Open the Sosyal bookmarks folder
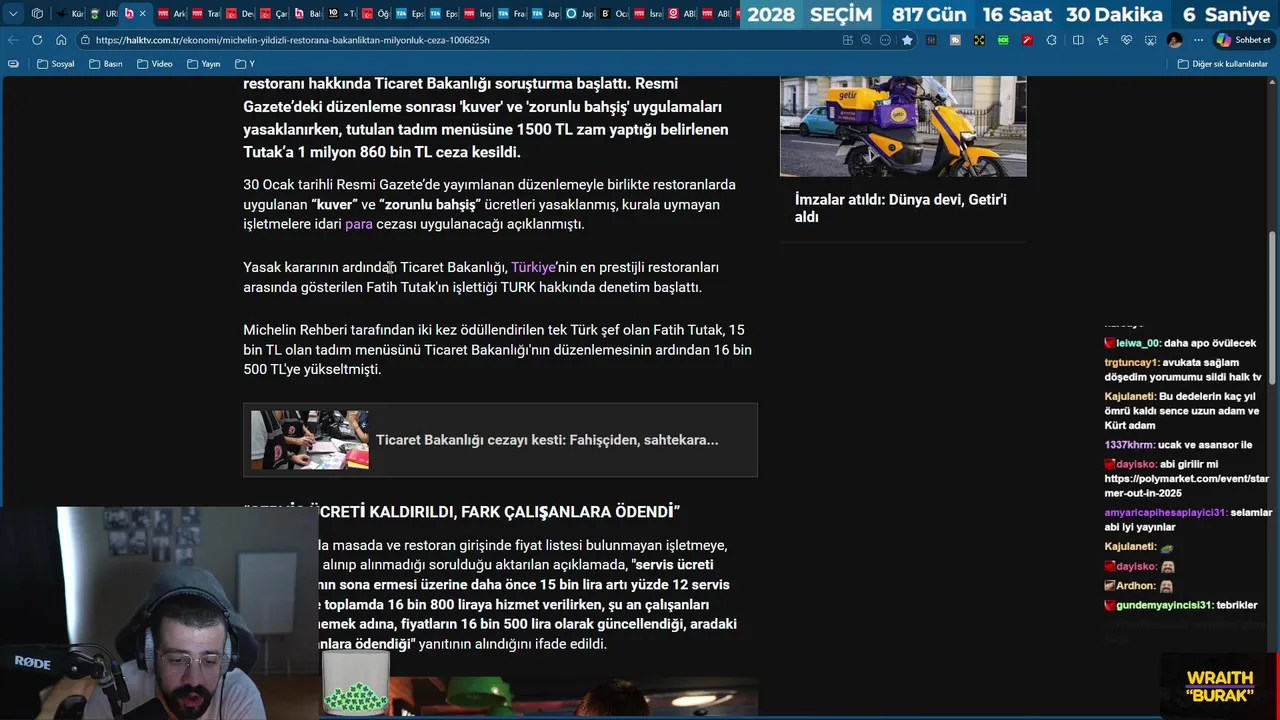 [x=56, y=64]
